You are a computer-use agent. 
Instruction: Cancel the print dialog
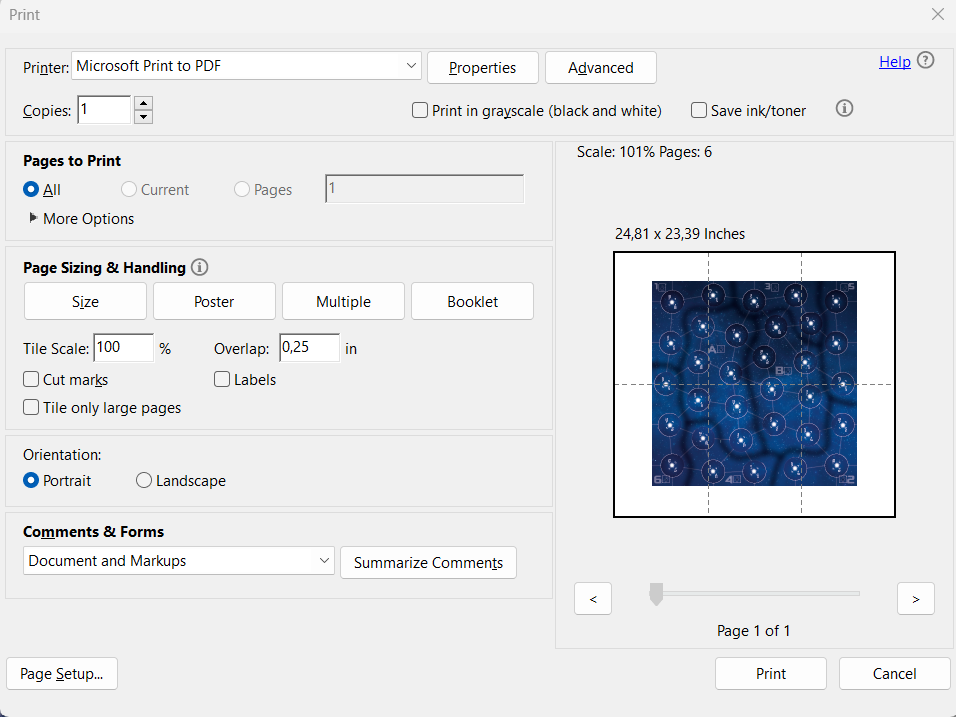coord(894,674)
